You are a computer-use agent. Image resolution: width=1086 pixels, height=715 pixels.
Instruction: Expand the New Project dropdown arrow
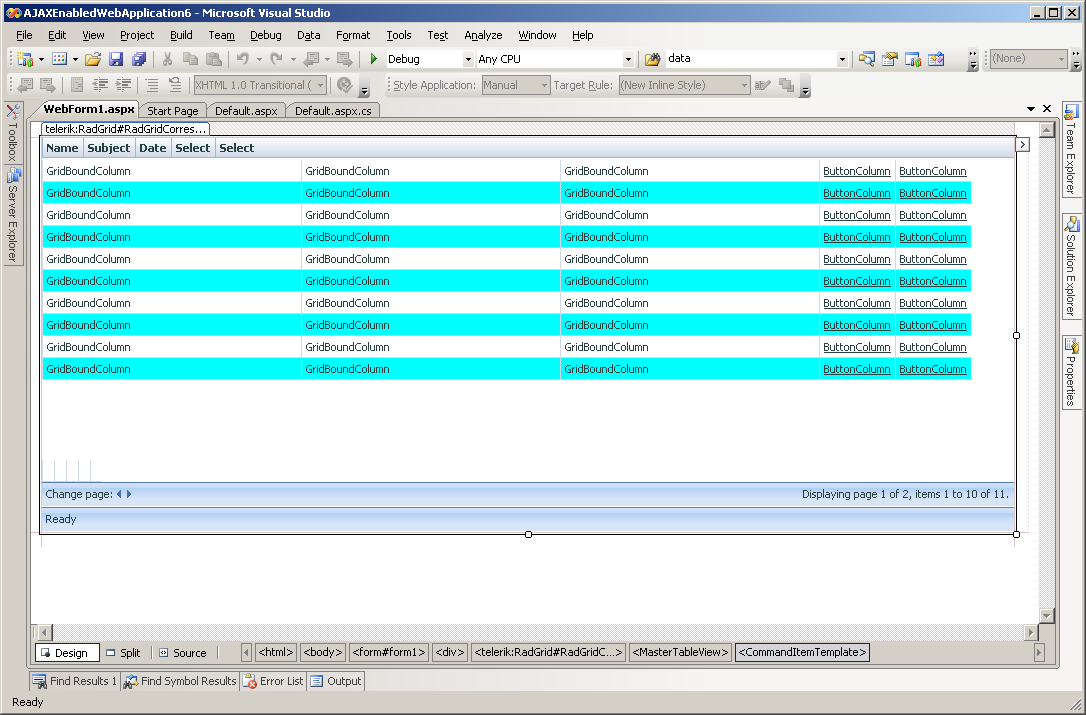41,60
